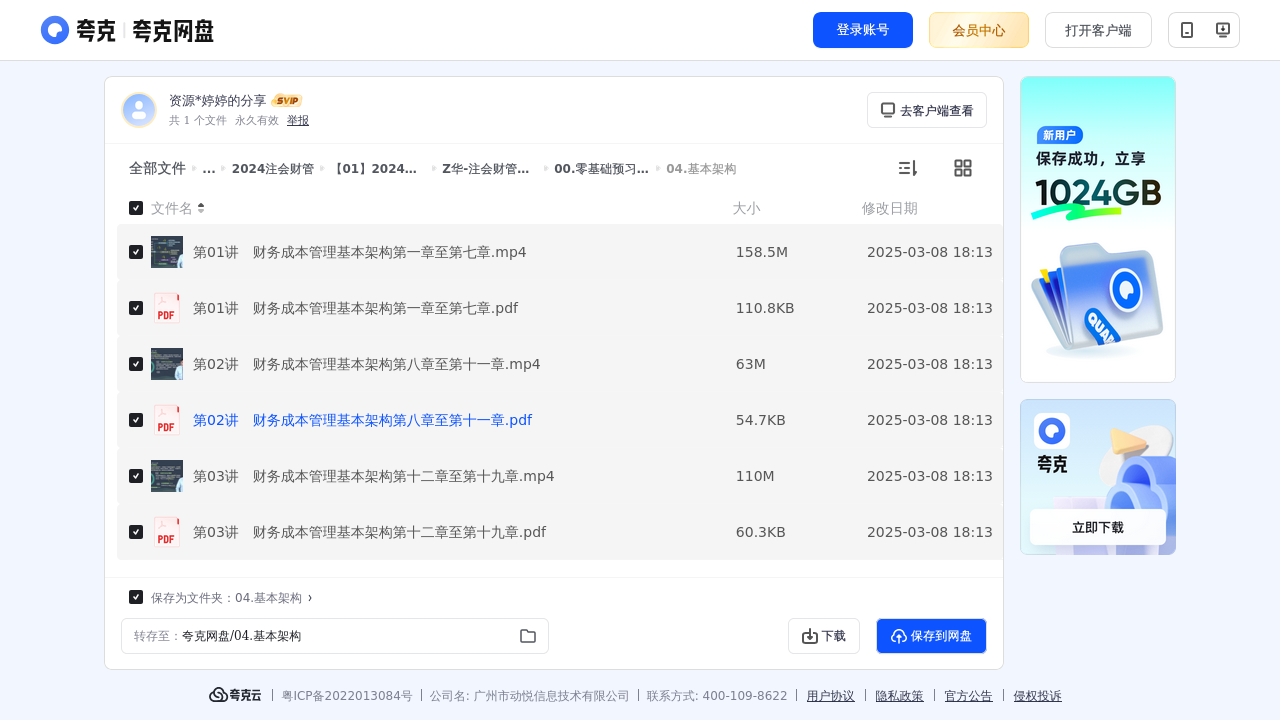The height and width of the screenshot is (720, 1280).
Task: Go to 全部文件 breadcrumb
Action: (157, 169)
